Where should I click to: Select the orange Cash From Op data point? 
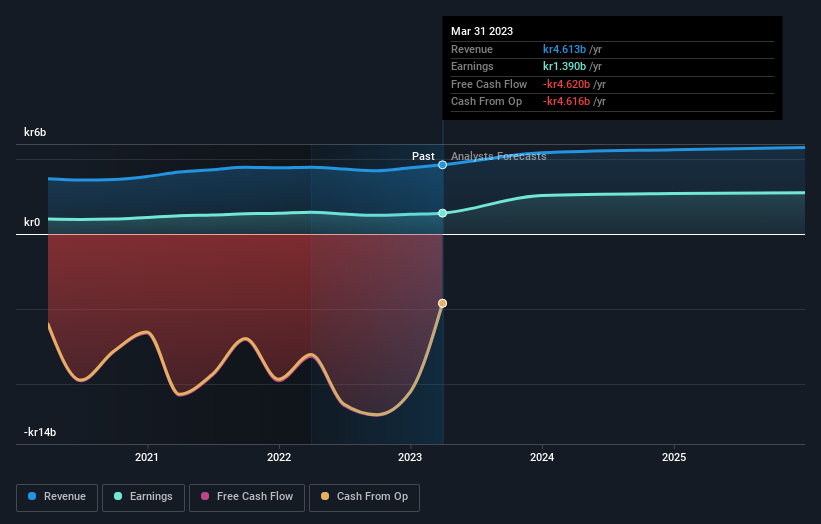point(442,304)
